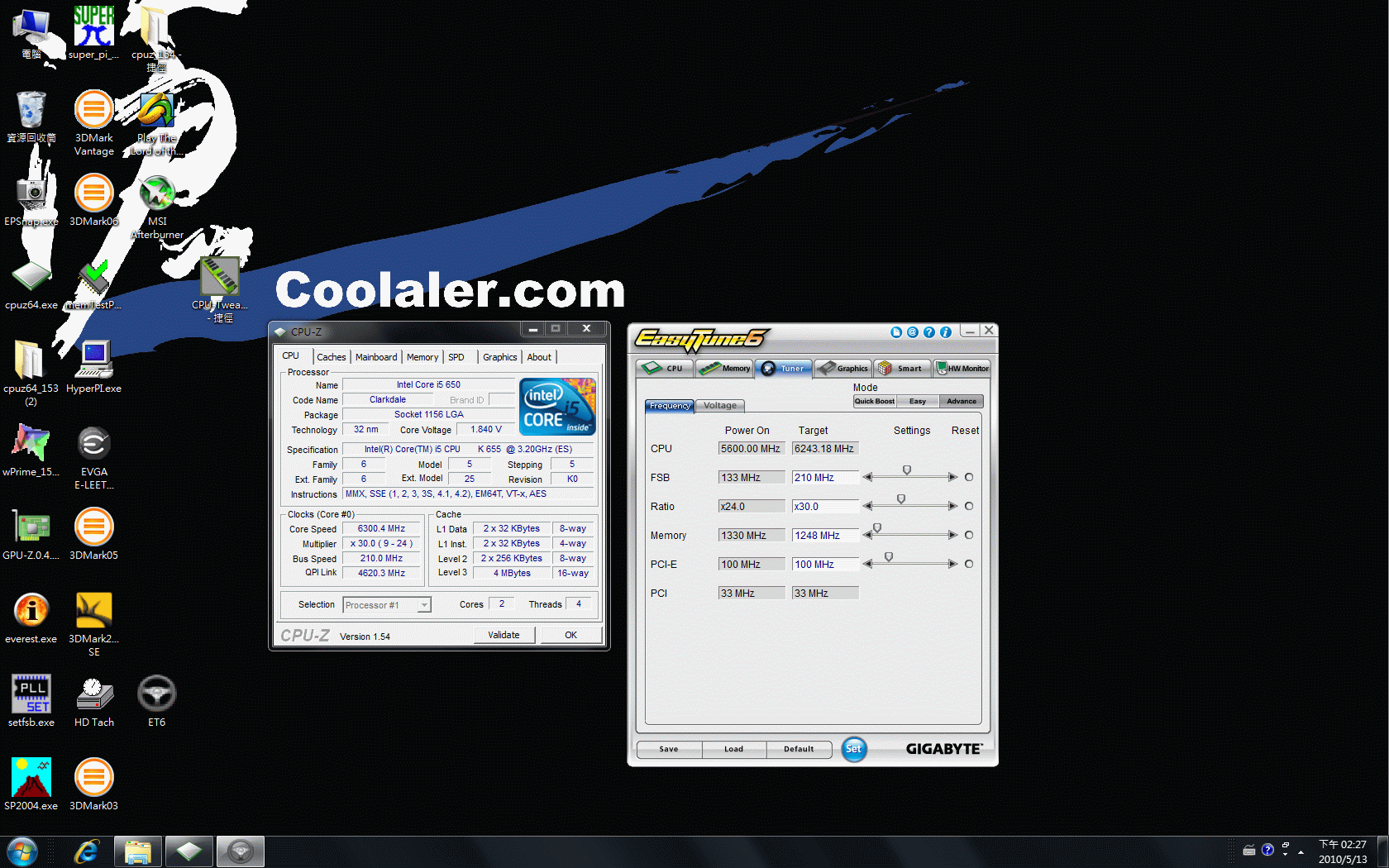This screenshot has width=1389, height=868.
Task: Switch to CPU-Z SPD tab
Action: [x=456, y=357]
